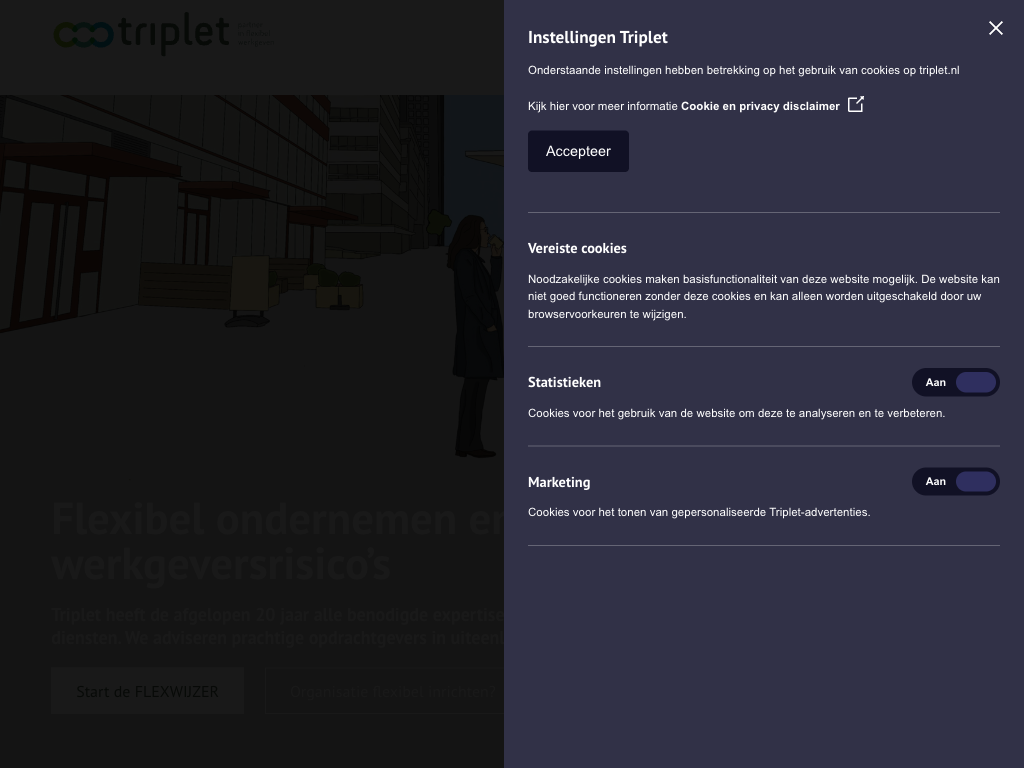Click the Triplet logo in the header
This screenshot has height=768, width=1024.
[163, 33]
